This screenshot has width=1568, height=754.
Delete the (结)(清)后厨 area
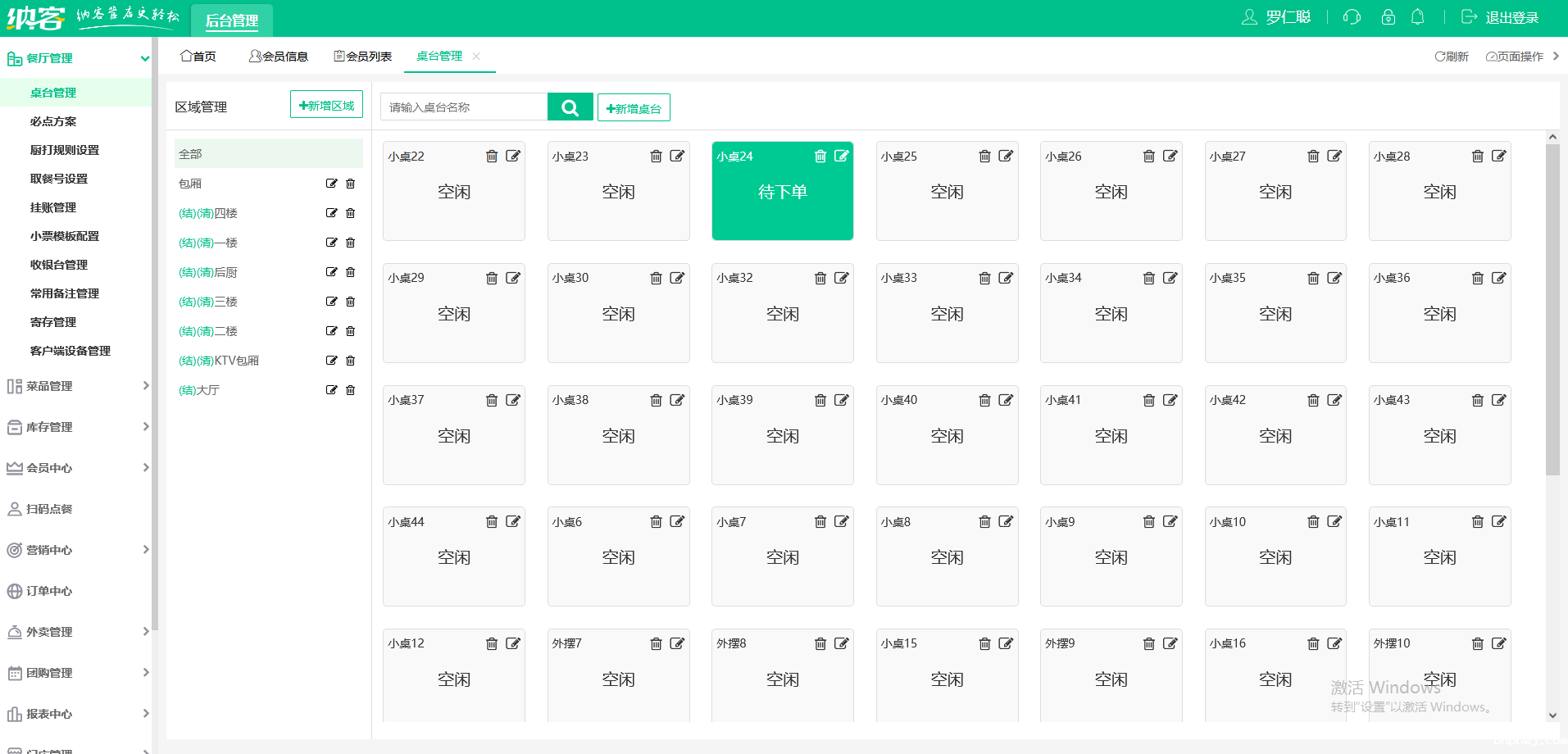pyautogui.click(x=351, y=272)
